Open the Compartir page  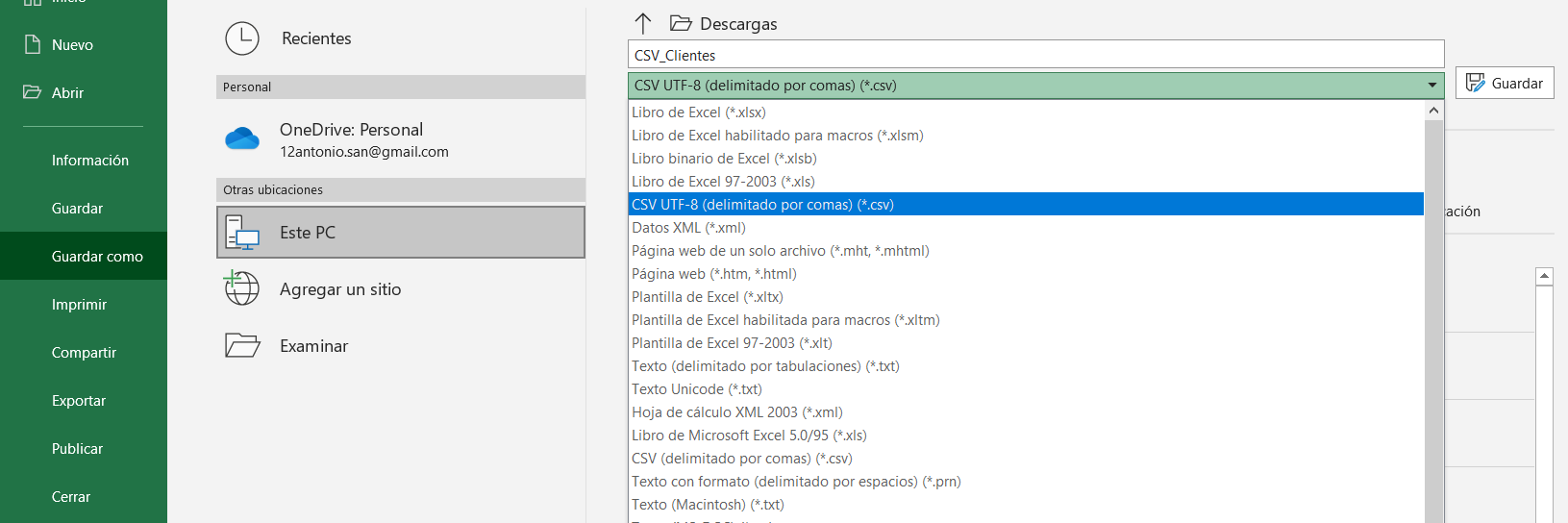[x=84, y=353]
